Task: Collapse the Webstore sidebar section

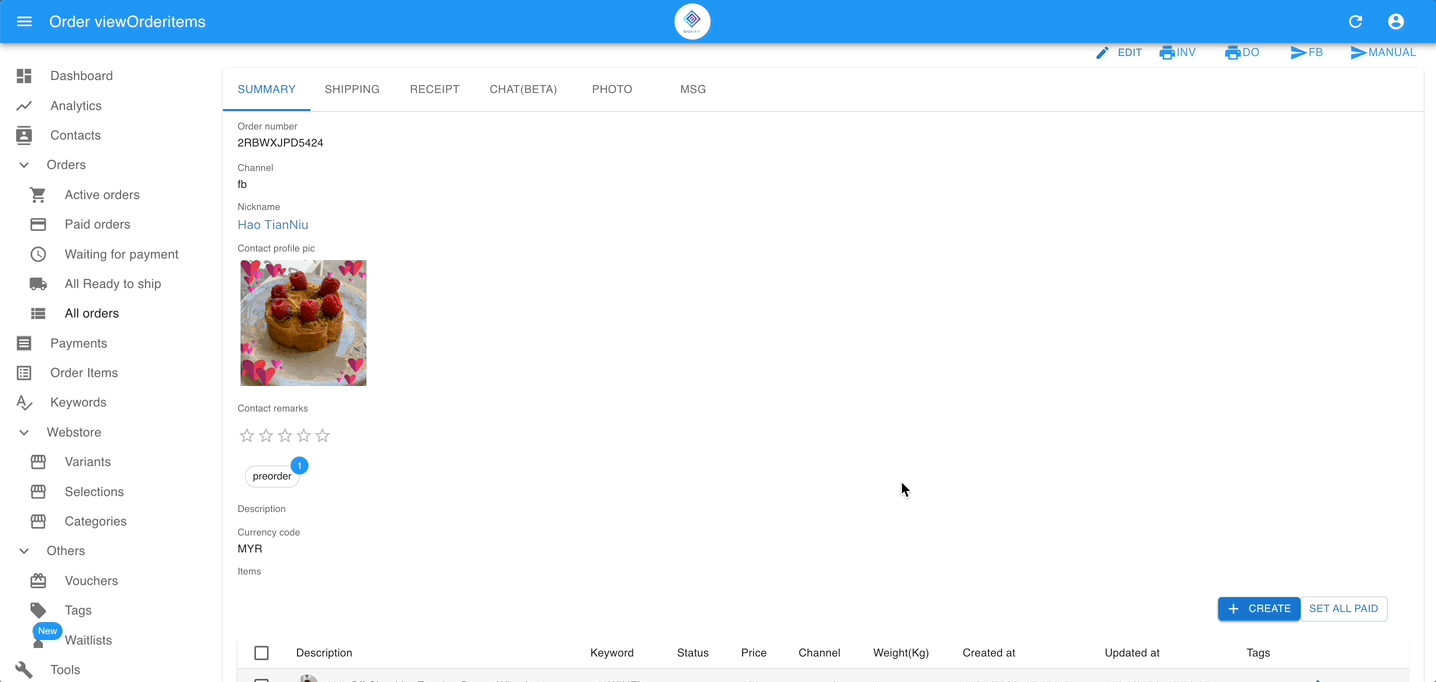Action: [24, 433]
